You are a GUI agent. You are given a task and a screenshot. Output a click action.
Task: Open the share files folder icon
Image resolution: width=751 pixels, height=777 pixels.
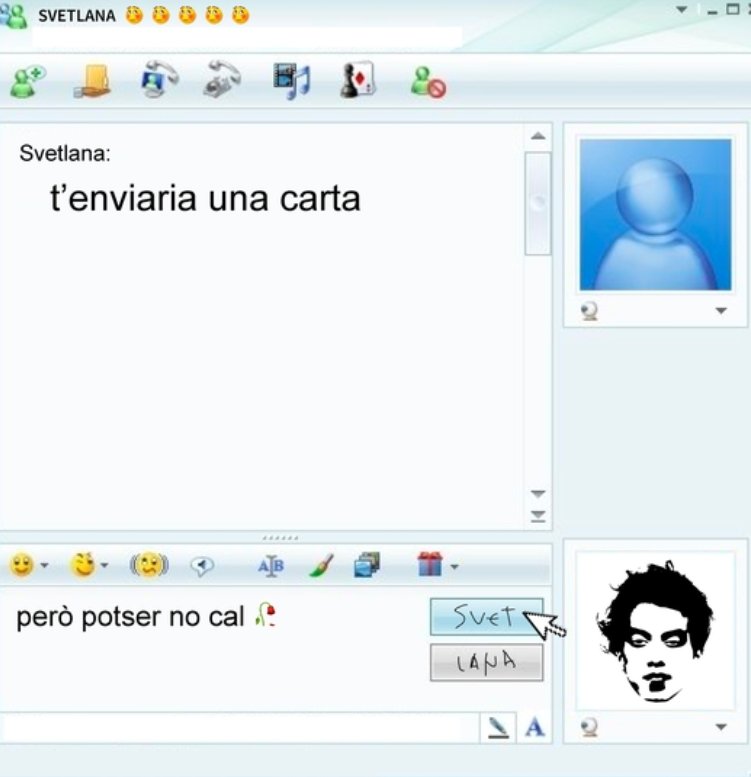[x=93, y=81]
